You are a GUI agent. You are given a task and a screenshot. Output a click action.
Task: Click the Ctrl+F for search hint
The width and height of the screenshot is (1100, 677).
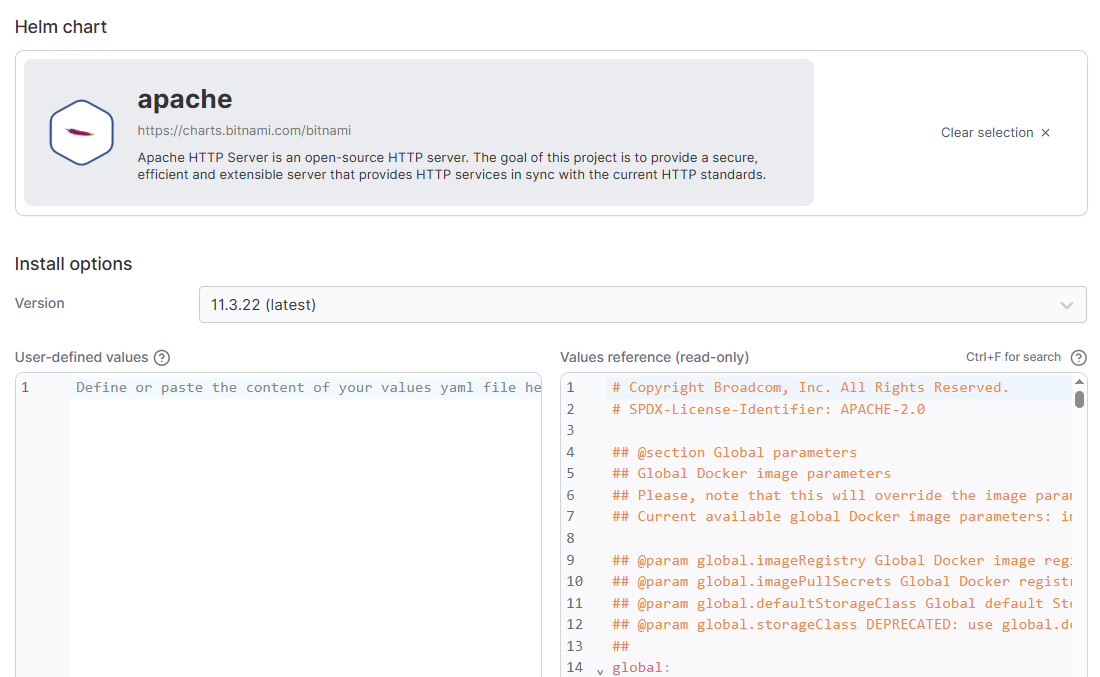tap(1013, 358)
